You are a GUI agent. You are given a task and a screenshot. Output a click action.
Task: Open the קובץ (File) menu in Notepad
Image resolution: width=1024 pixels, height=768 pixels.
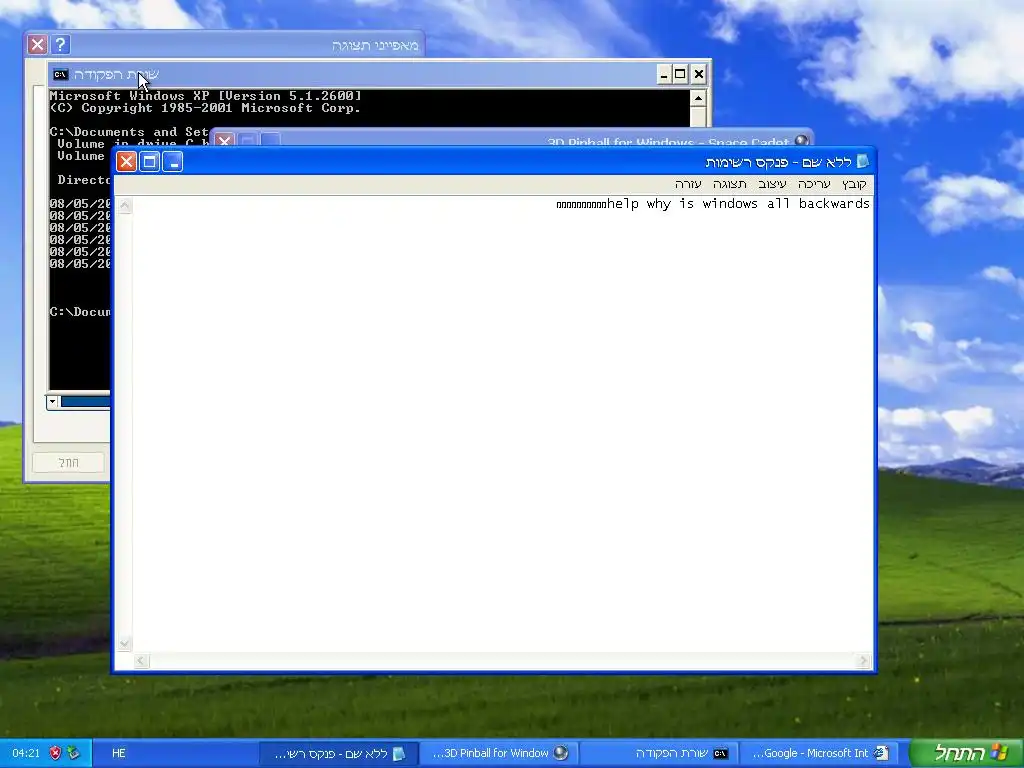(854, 184)
